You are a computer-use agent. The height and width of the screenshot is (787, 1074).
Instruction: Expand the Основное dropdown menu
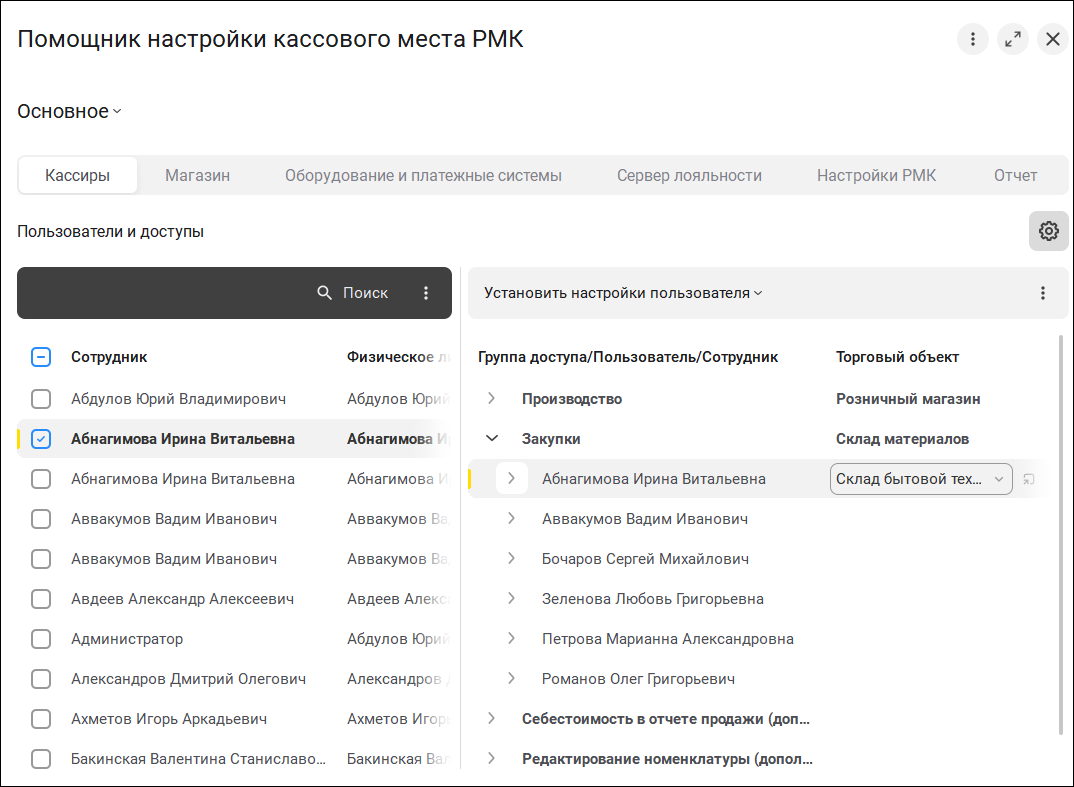tap(69, 112)
